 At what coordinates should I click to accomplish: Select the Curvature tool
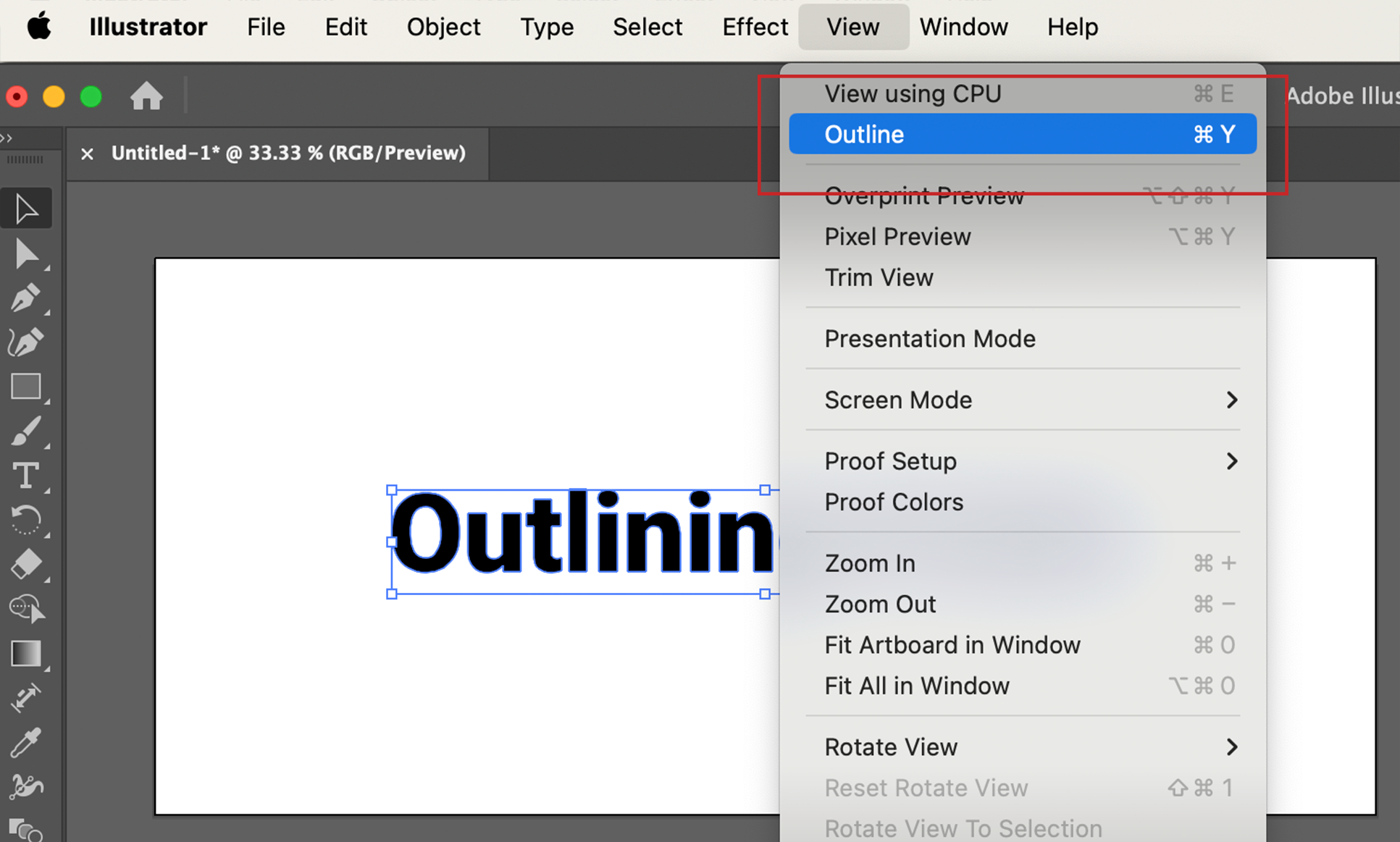pyautogui.click(x=26, y=342)
